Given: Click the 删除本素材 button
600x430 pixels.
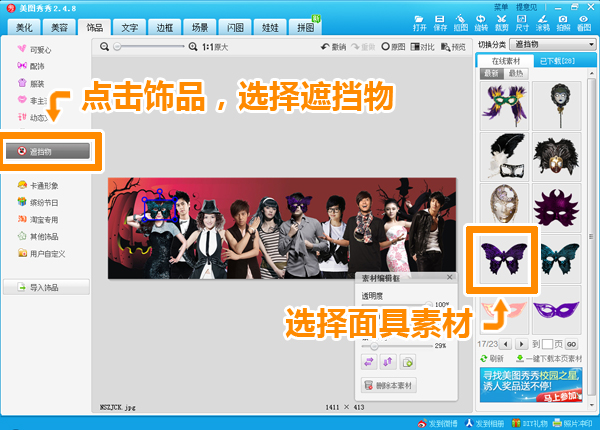Looking at the screenshot, I should [x=390, y=385].
